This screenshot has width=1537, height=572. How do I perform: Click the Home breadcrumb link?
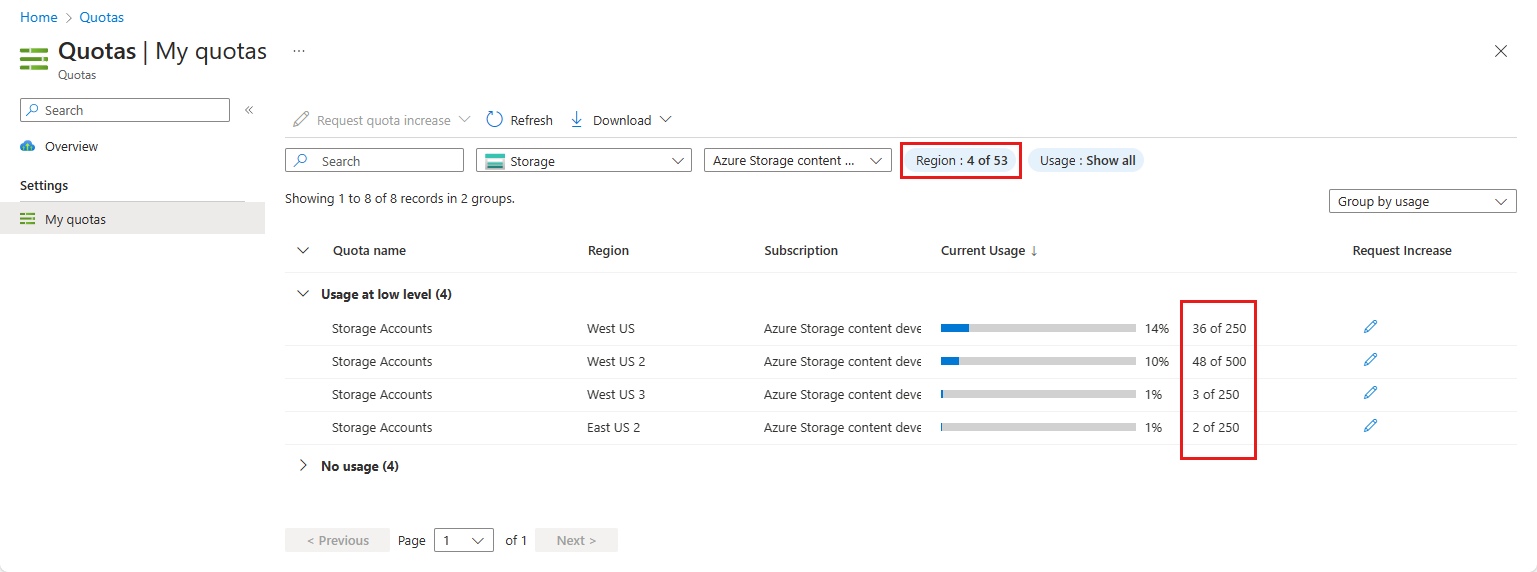coord(38,17)
